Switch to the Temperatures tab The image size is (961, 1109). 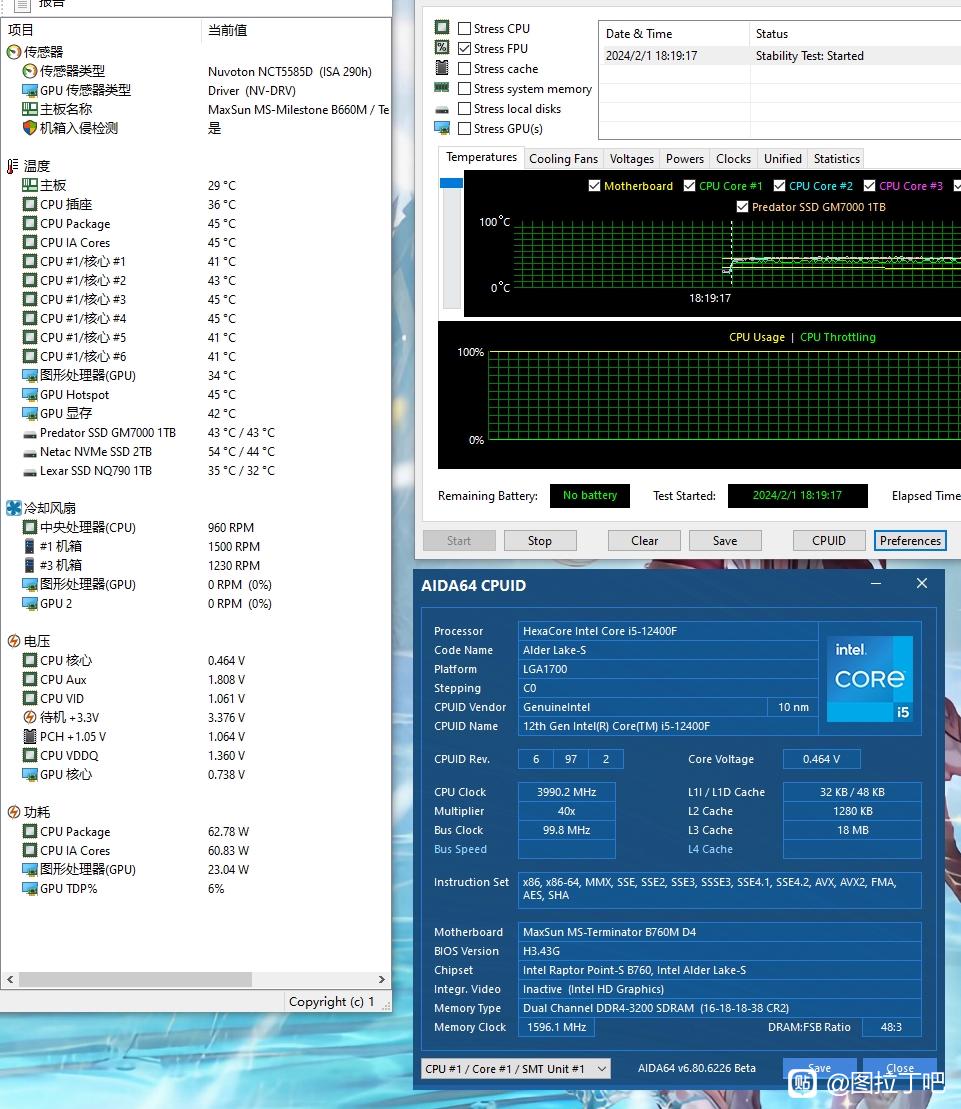tap(482, 157)
